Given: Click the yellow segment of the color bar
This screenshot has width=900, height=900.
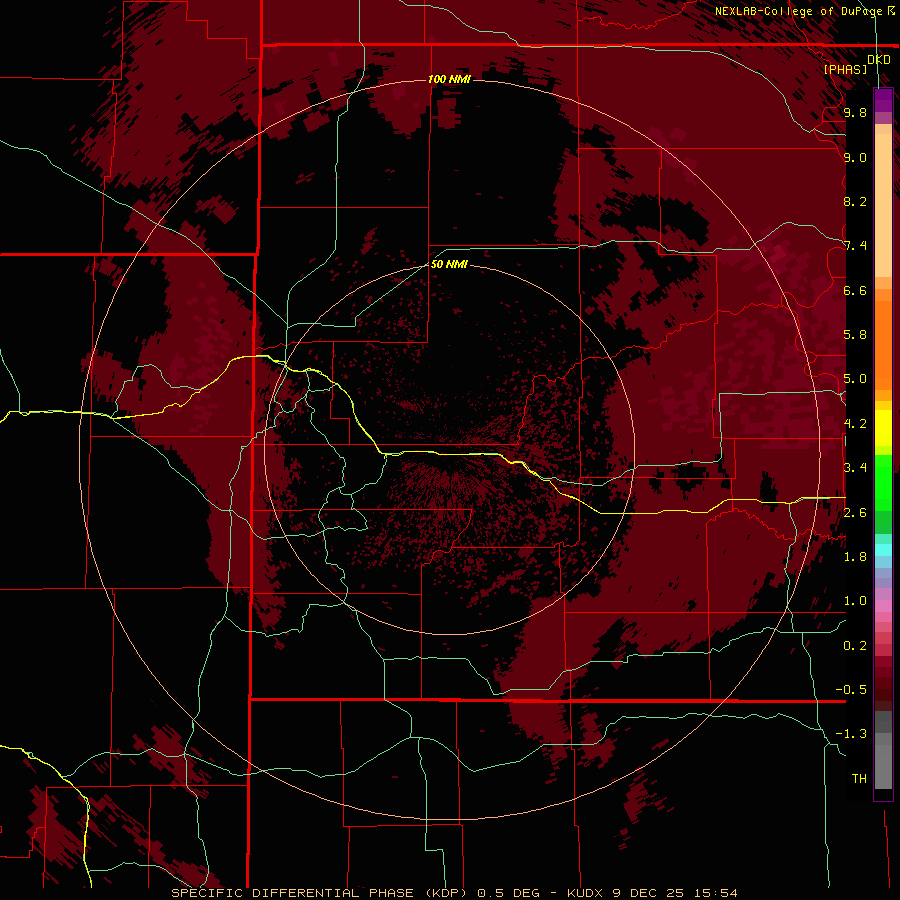Looking at the screenshot, I should pos(883,428).
